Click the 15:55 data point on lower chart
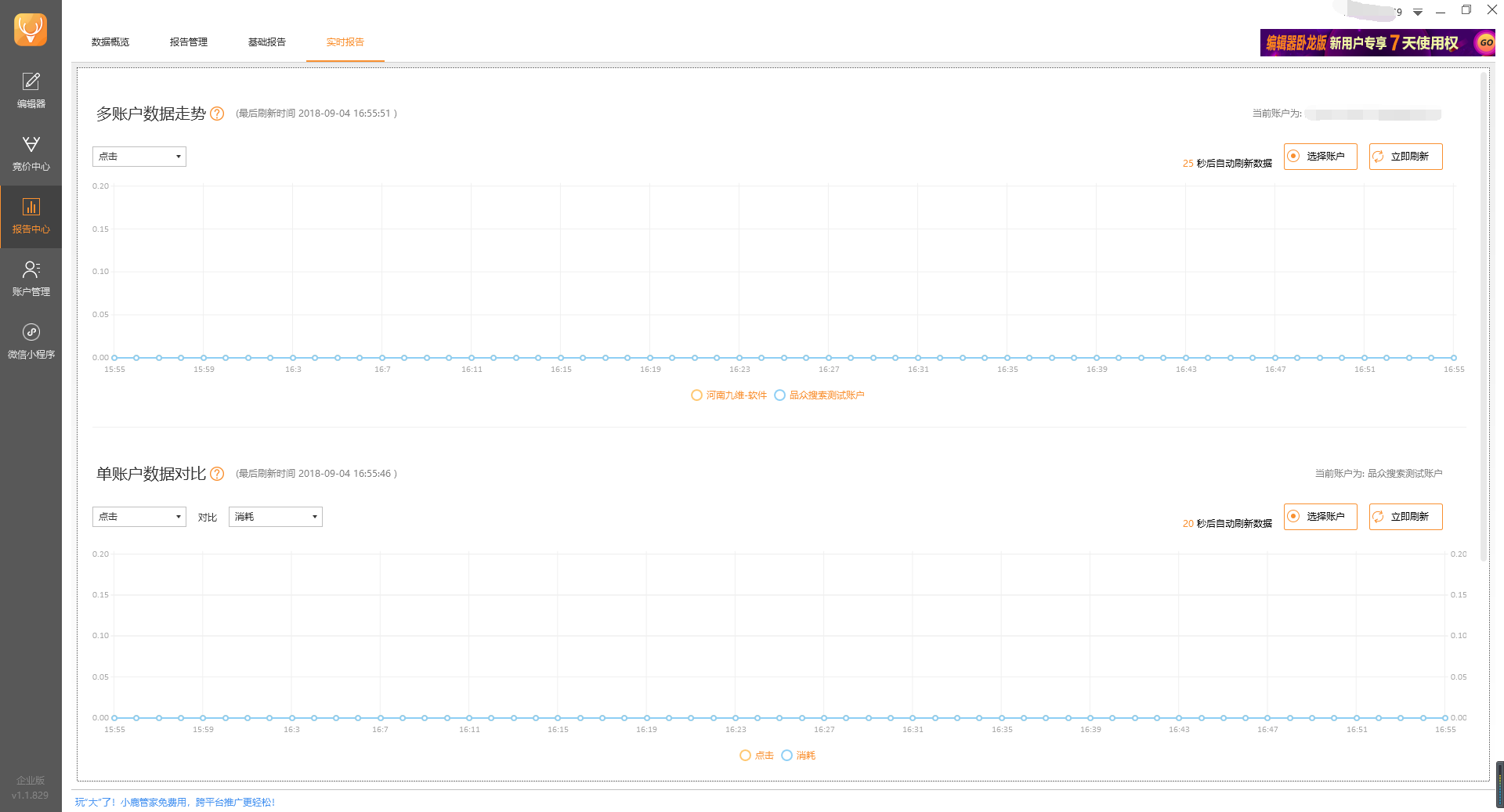The image size is (1504, 812). [x=114, y=718]
